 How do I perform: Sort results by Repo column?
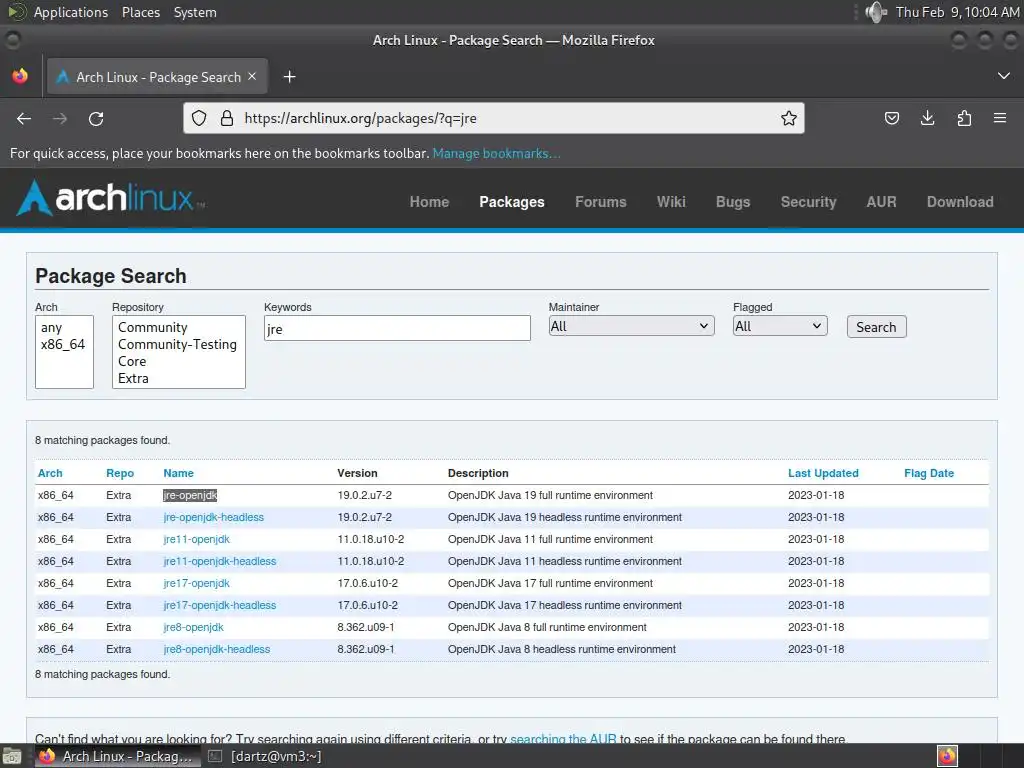point(120,473)
